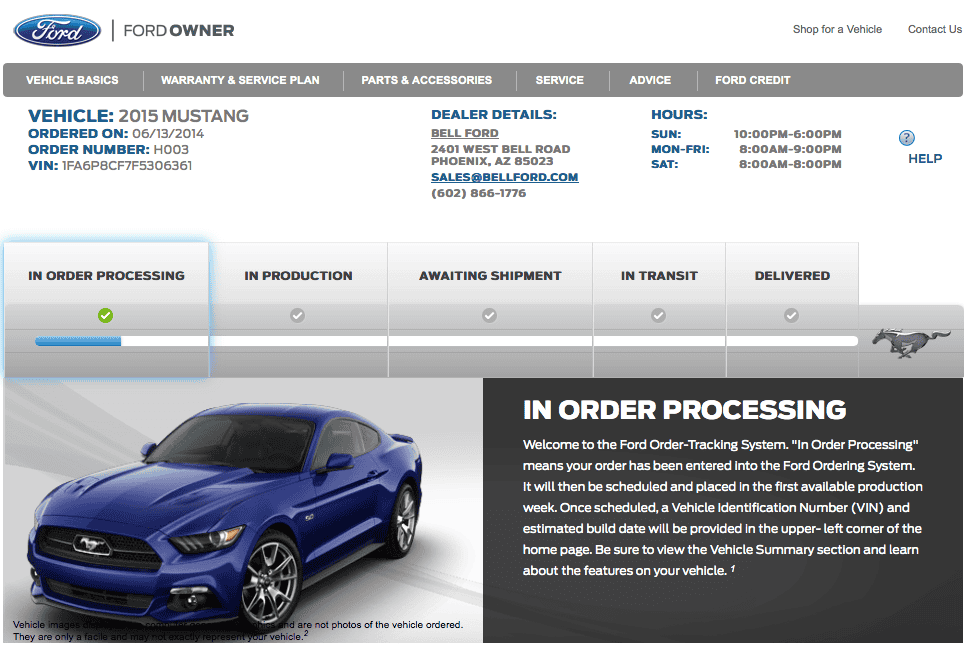Click the VIN number 1FA6P8CF7F5306361

tap(127, 166)
